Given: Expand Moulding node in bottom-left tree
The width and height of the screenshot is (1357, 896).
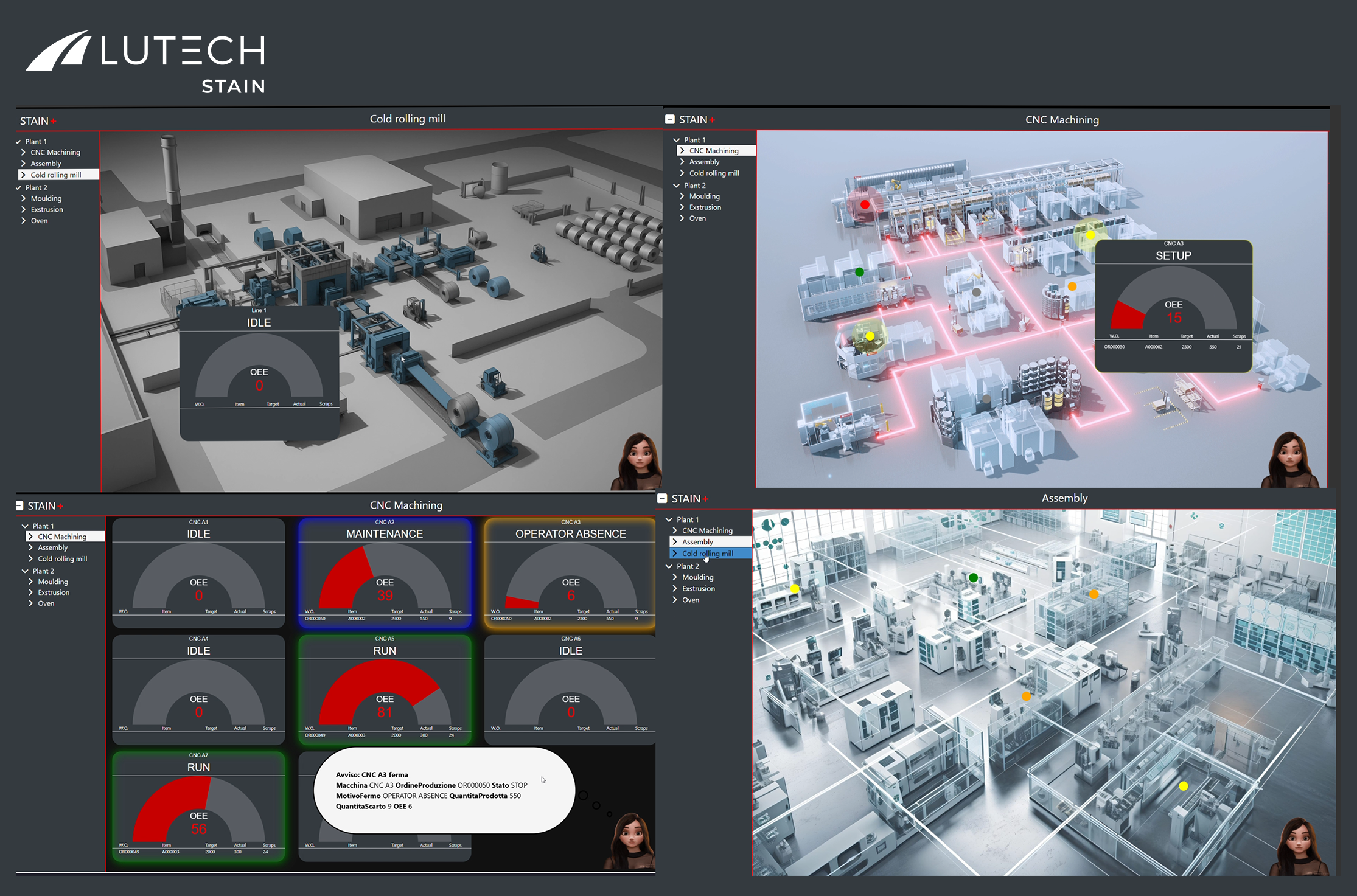Looking at the screenshot, I should 30,582.
